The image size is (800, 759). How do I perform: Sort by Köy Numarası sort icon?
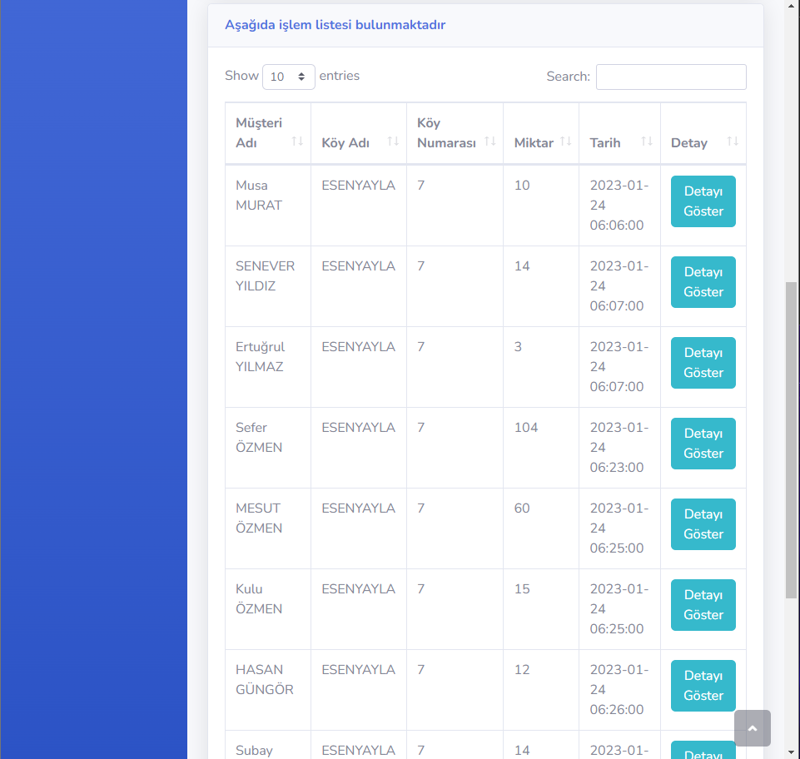point(490,142)
